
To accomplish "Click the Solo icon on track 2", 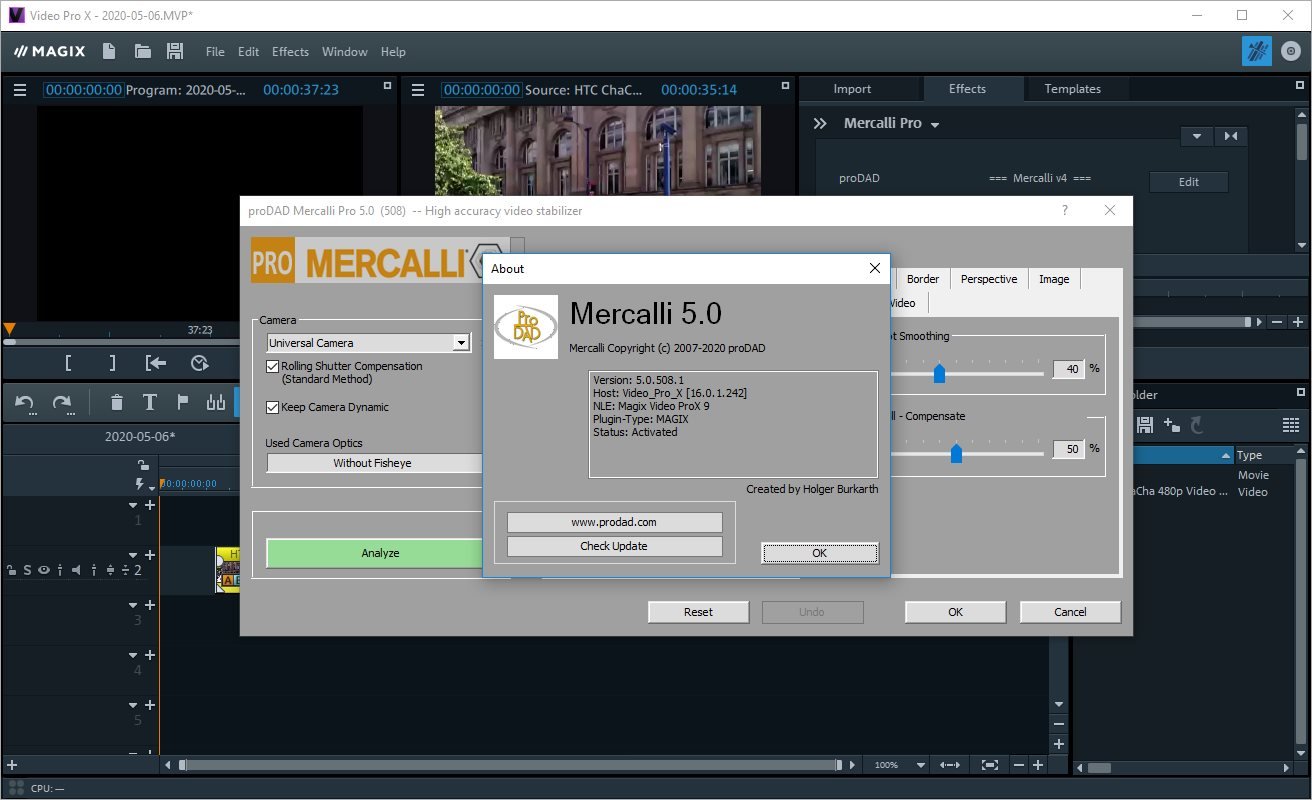I will (x=27, y=570).
